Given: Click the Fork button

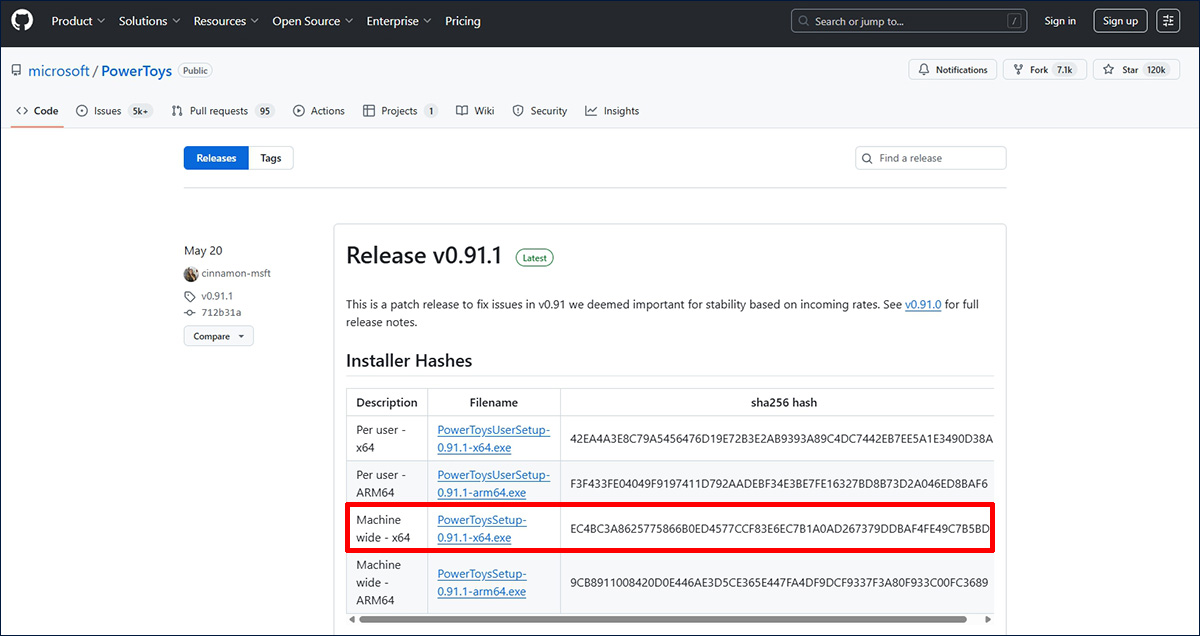Looking at the screenshot, I should click(x=1043, y=70).
